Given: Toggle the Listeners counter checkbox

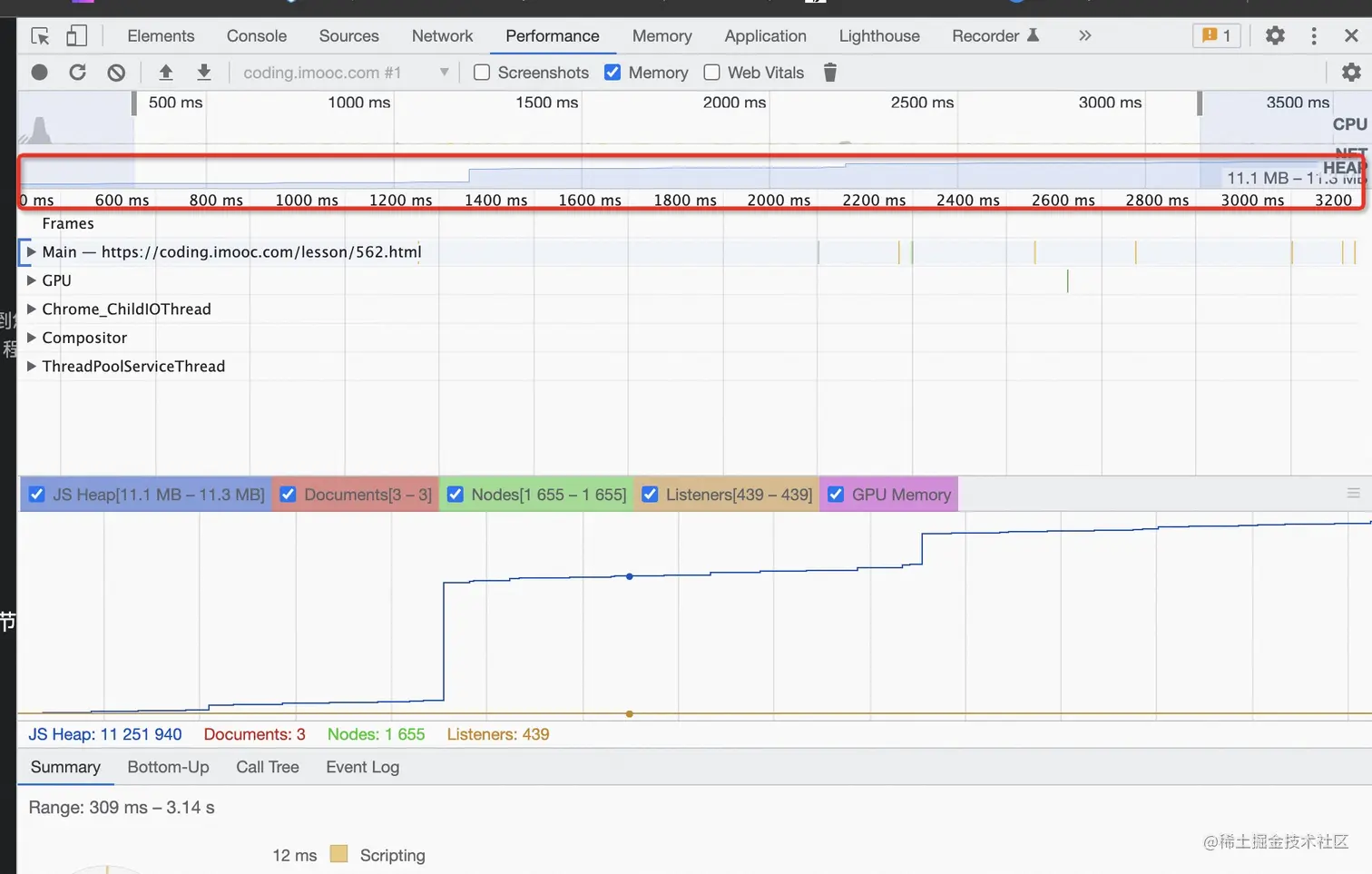Looking at the screenshot, I should (x=650, y=495).
